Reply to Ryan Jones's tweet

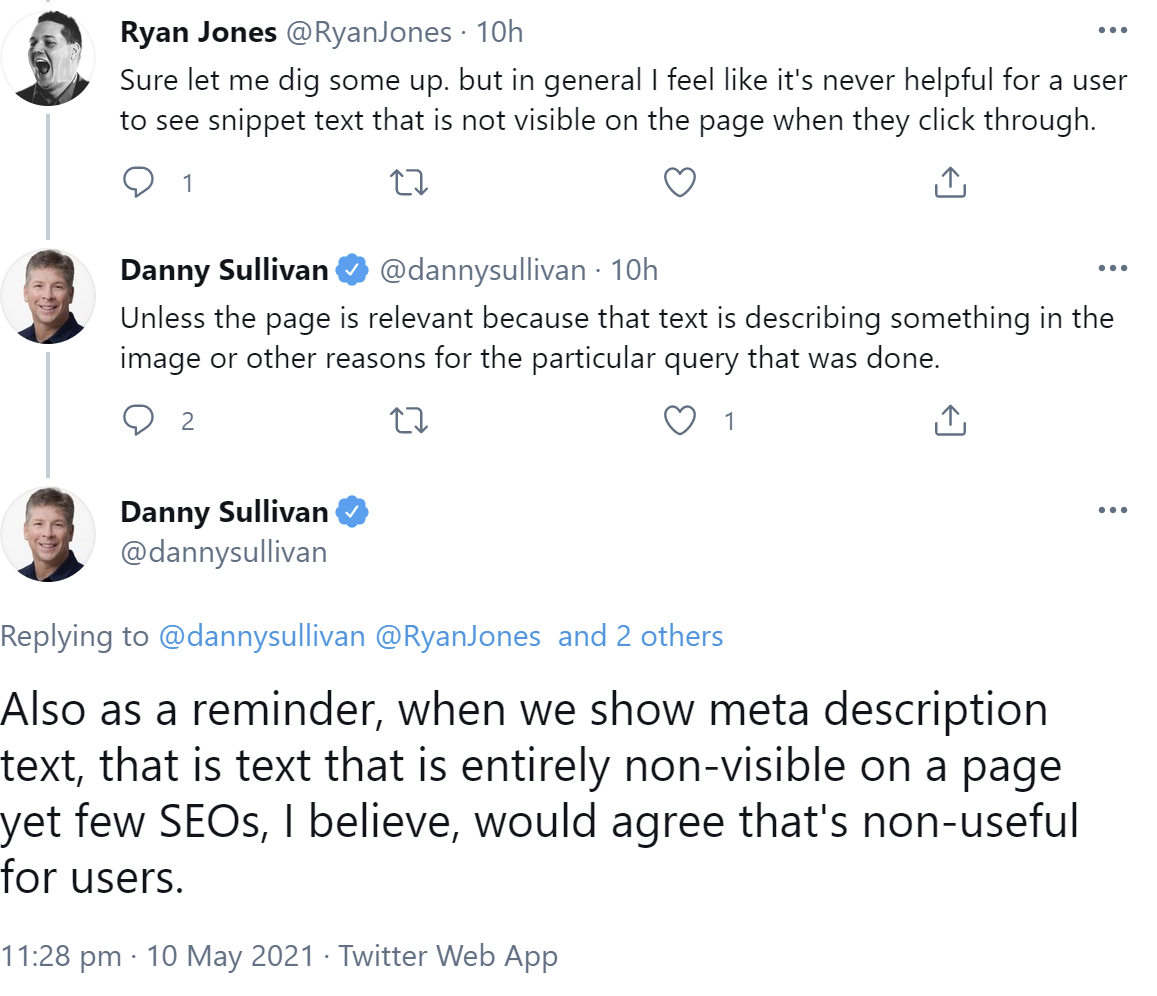138,182
